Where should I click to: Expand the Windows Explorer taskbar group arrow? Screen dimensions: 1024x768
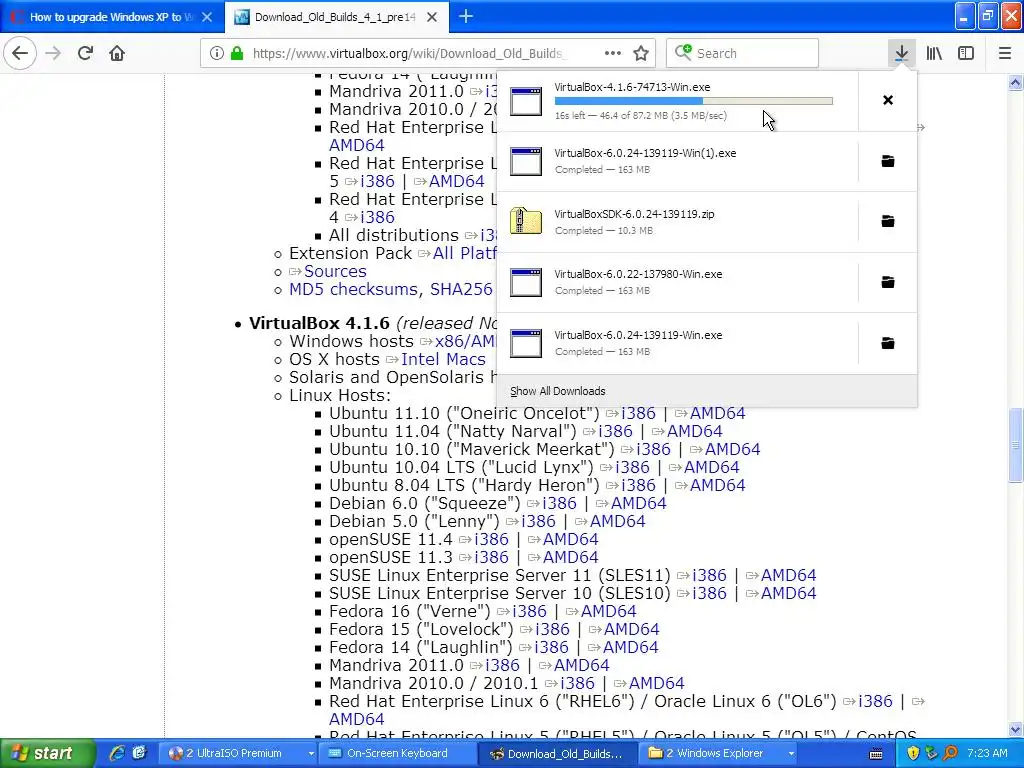(791, 754)
